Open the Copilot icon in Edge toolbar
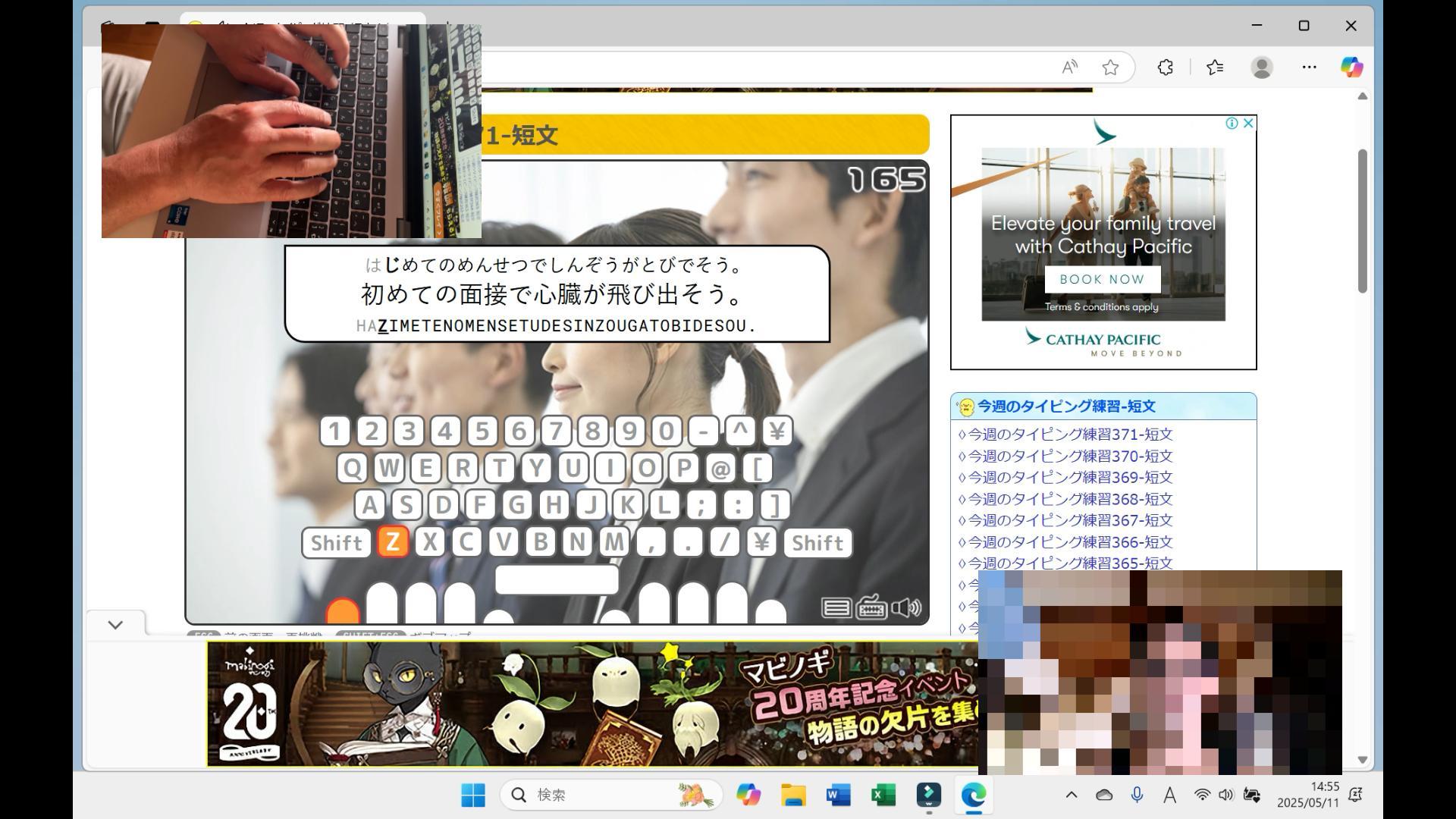 pyautogui.click(x=1351, y=67)
